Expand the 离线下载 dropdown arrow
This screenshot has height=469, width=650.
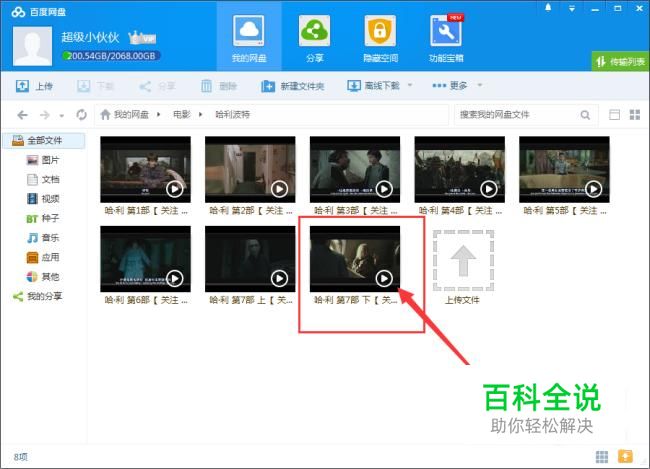pyautogui.click(x=410, y=85)
